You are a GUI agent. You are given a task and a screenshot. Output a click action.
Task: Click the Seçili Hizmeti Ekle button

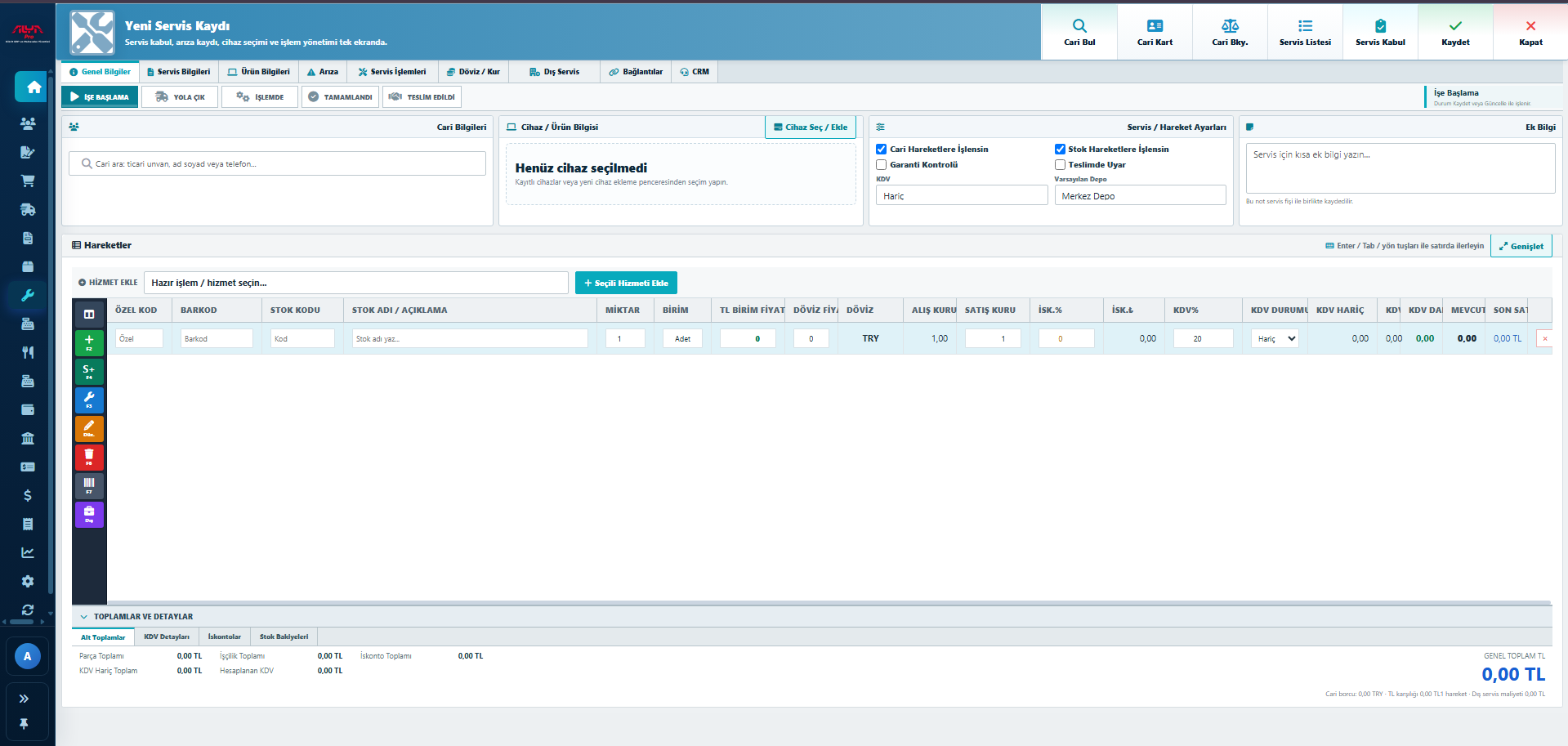point(626,283)
